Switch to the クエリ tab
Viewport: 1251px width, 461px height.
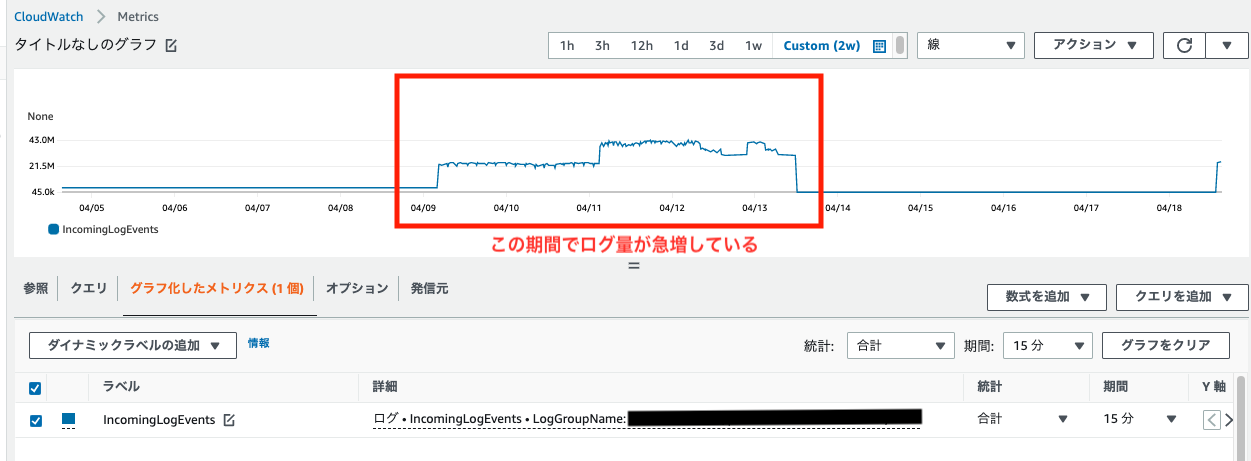tap(89, 288)
